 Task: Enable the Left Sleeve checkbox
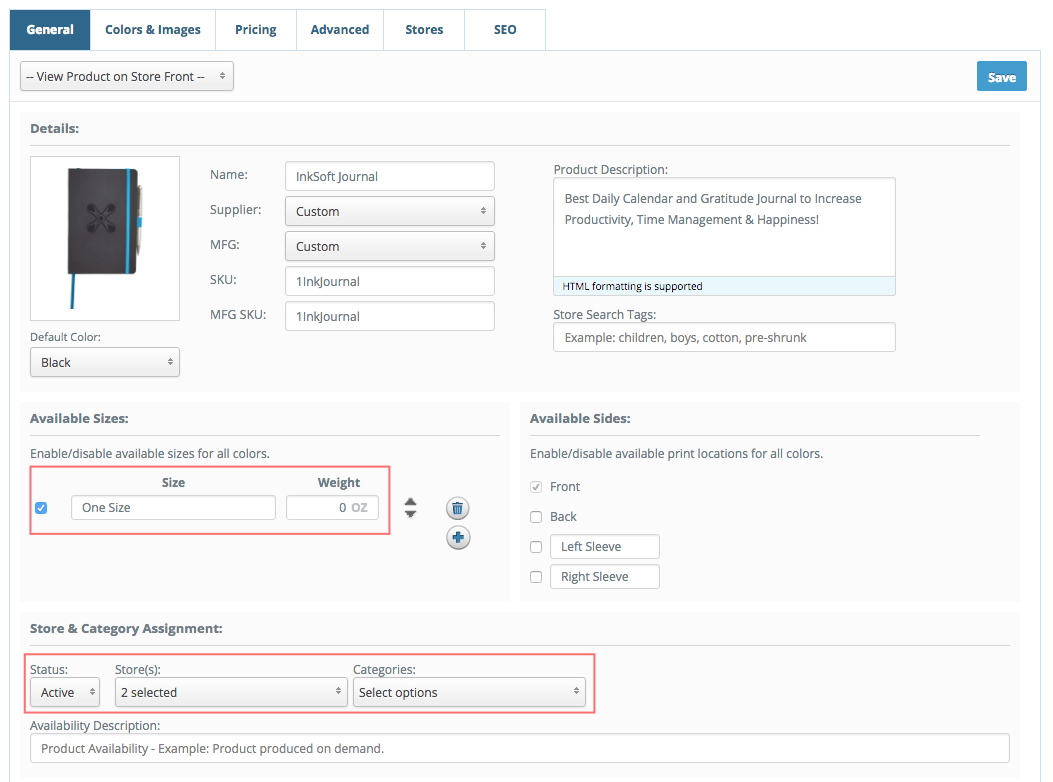click(x=536, y=547)
